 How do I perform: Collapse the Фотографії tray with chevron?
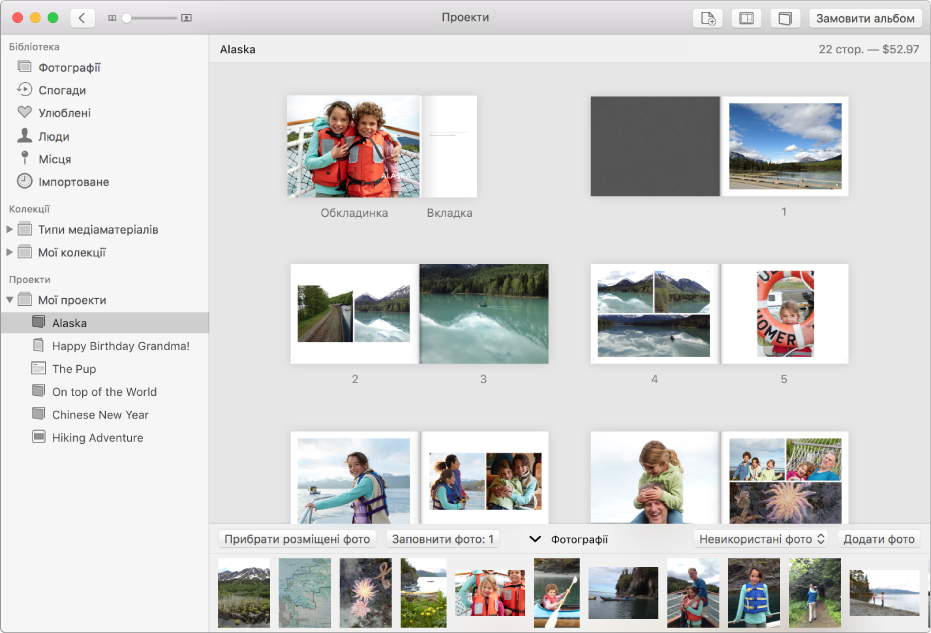(535, 539)
